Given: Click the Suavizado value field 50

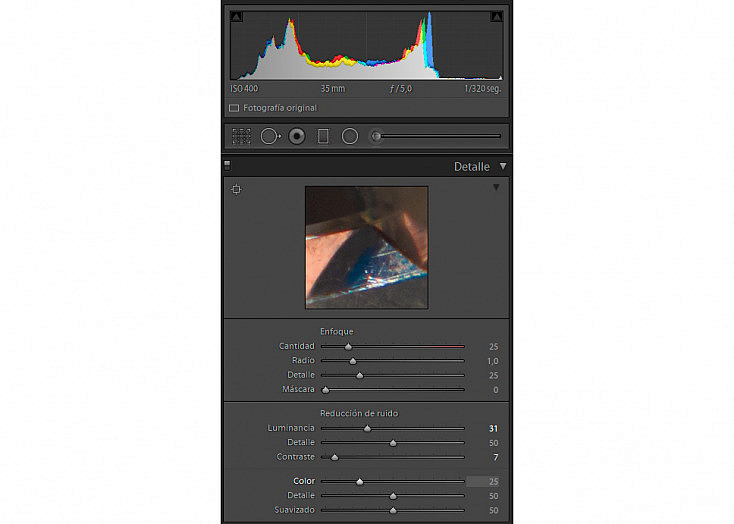Looking at the screenshot, I should point(493,510).
